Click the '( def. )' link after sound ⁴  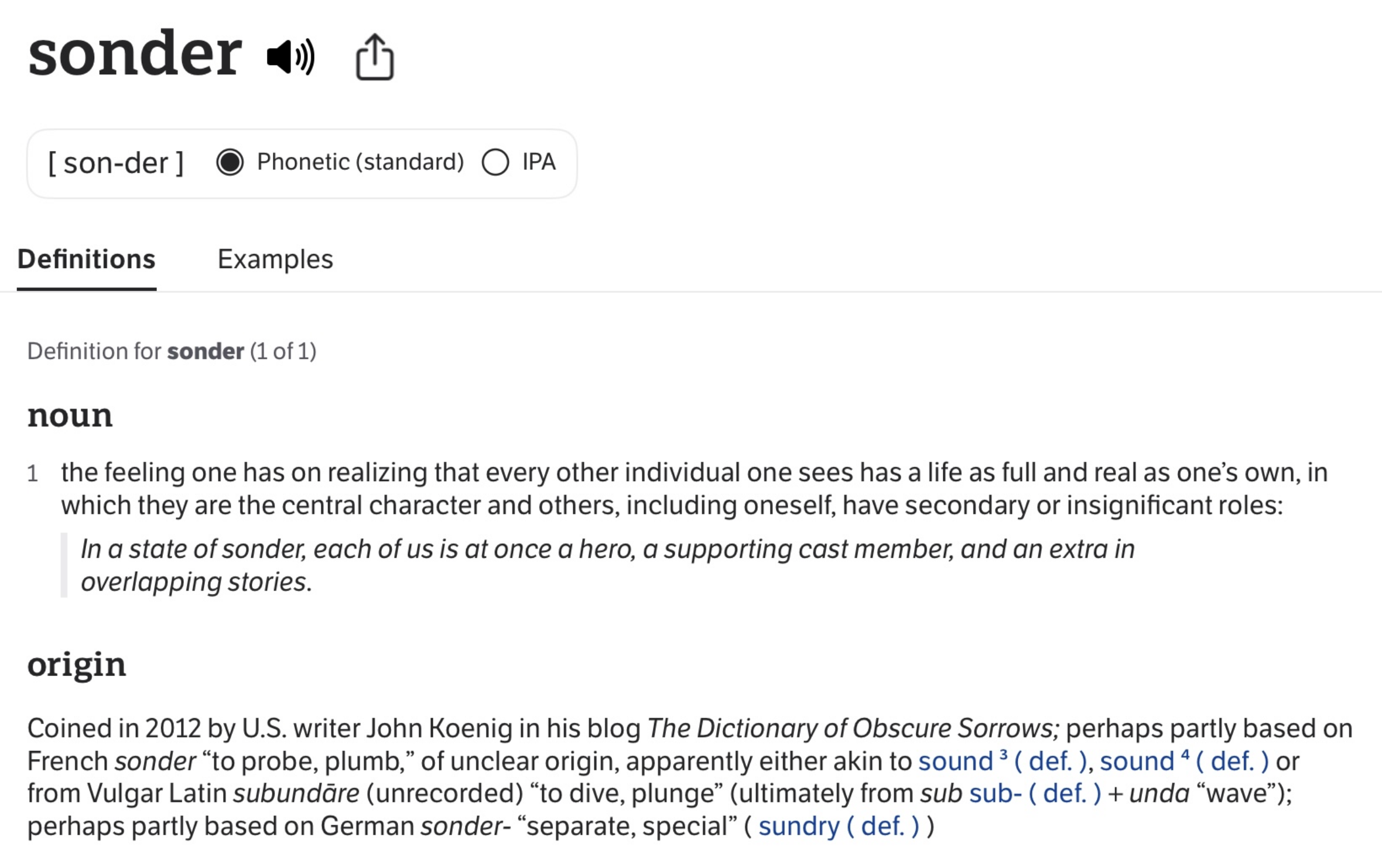click(1232, 761)
